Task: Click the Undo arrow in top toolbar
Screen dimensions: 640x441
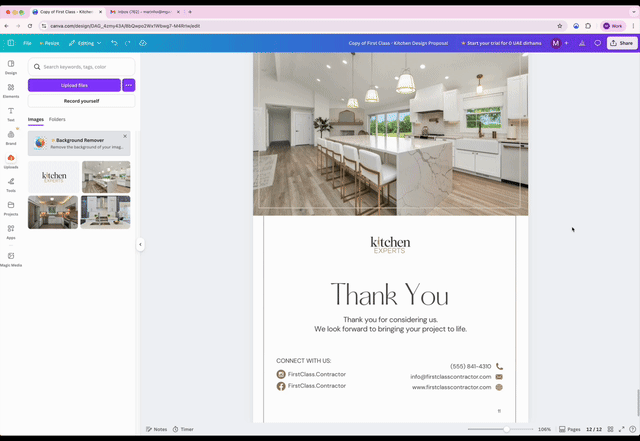Action: [x=114, y=43]
